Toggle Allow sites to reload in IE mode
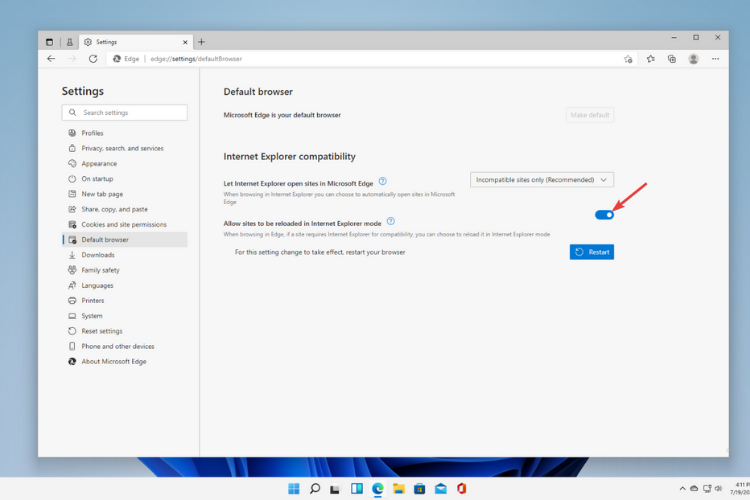Viewport: 750px width, 500px height. point(604,215)
